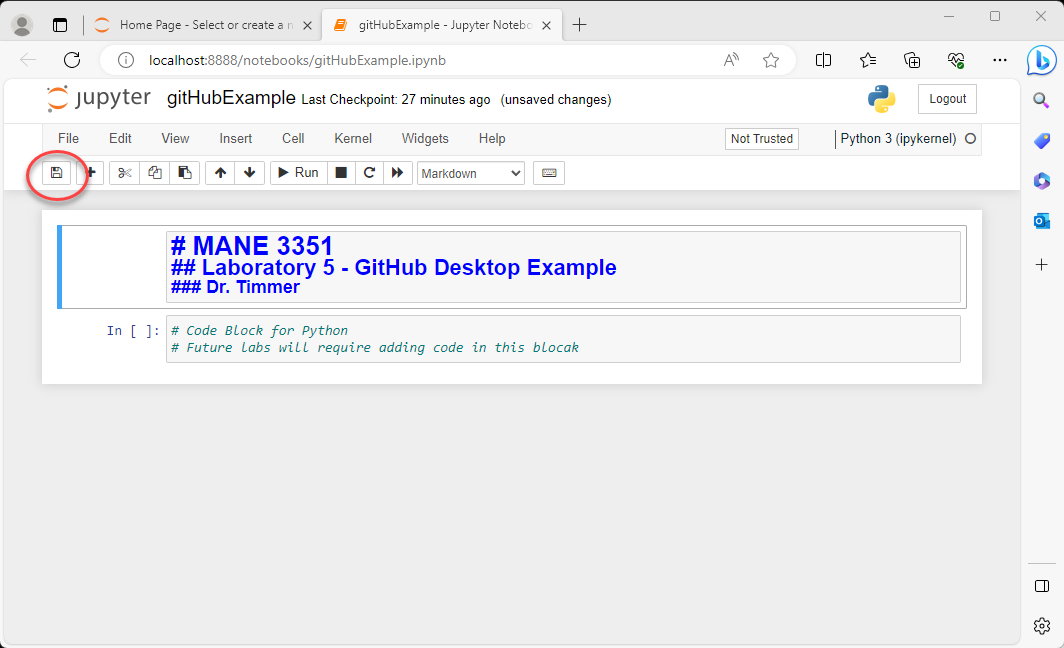Image resolution: width=1064 pixels, height=648 pixels.
Task: Toggle the Not Trusted notebook status
Action: [761, 139]
